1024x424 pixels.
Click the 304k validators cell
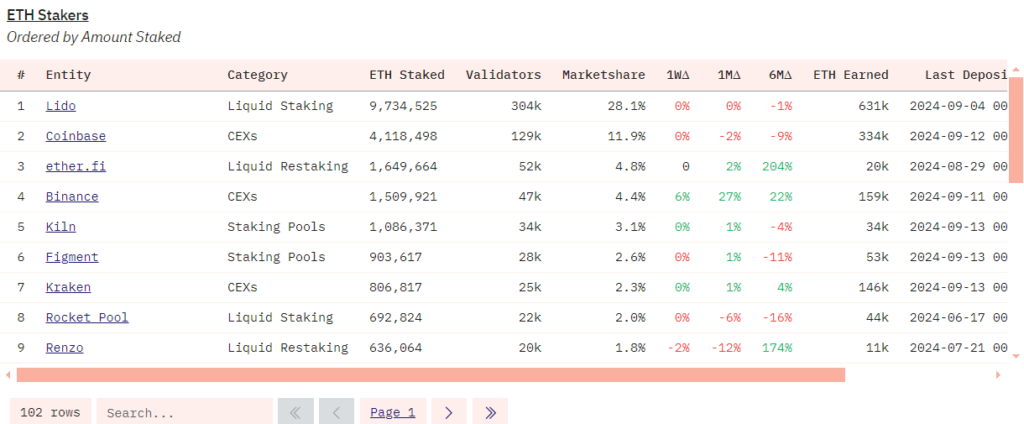526,106
